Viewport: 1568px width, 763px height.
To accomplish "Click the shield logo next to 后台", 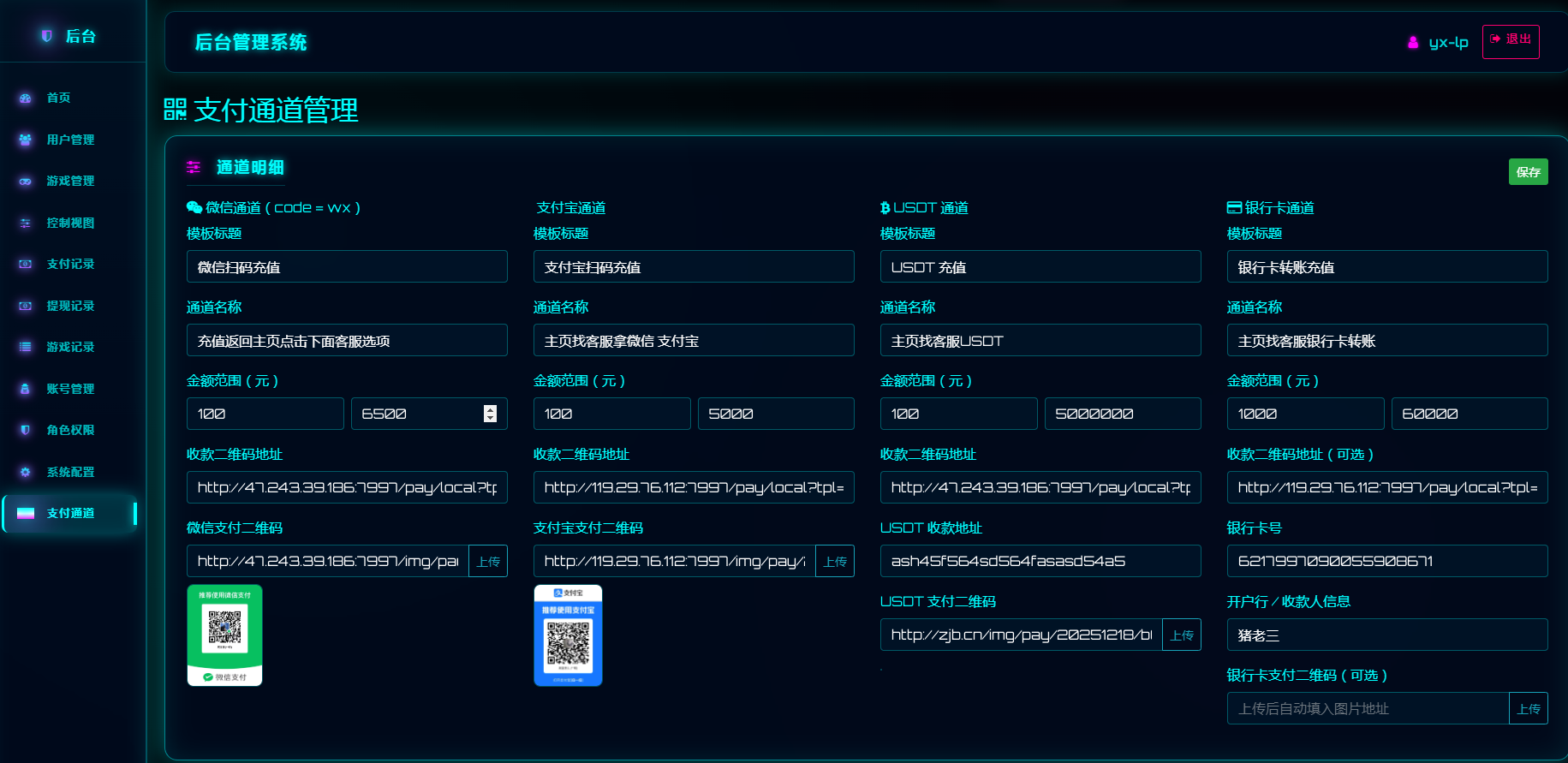I will pyautogui.click(x=47, y=36).
